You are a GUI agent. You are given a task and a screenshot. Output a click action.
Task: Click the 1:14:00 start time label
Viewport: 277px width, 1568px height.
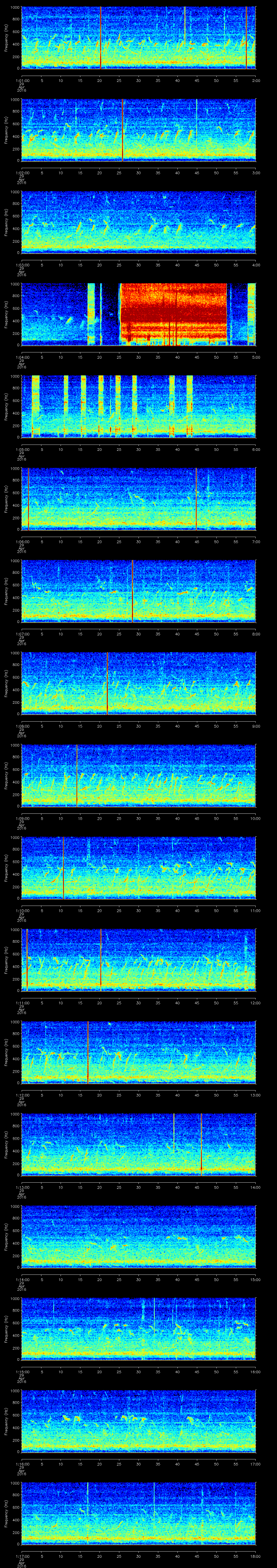tap(22, 1279)
